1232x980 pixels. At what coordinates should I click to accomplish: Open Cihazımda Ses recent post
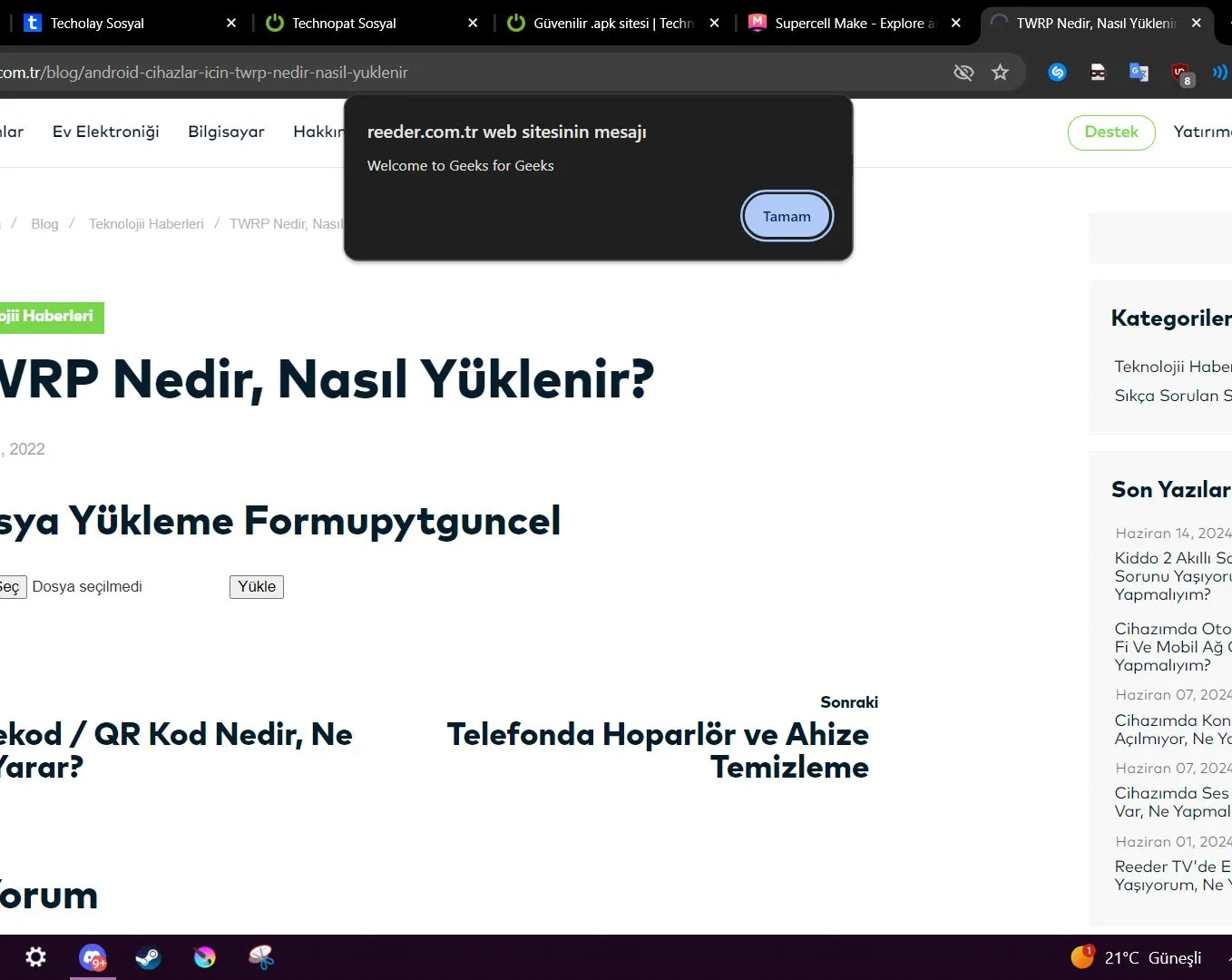[1173, 802]
